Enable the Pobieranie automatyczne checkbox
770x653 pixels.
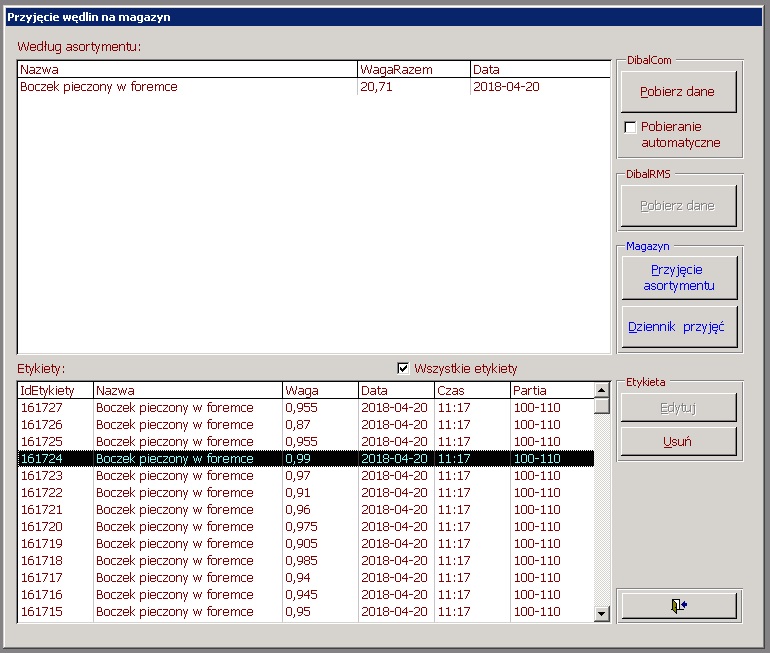pos(630,127)
